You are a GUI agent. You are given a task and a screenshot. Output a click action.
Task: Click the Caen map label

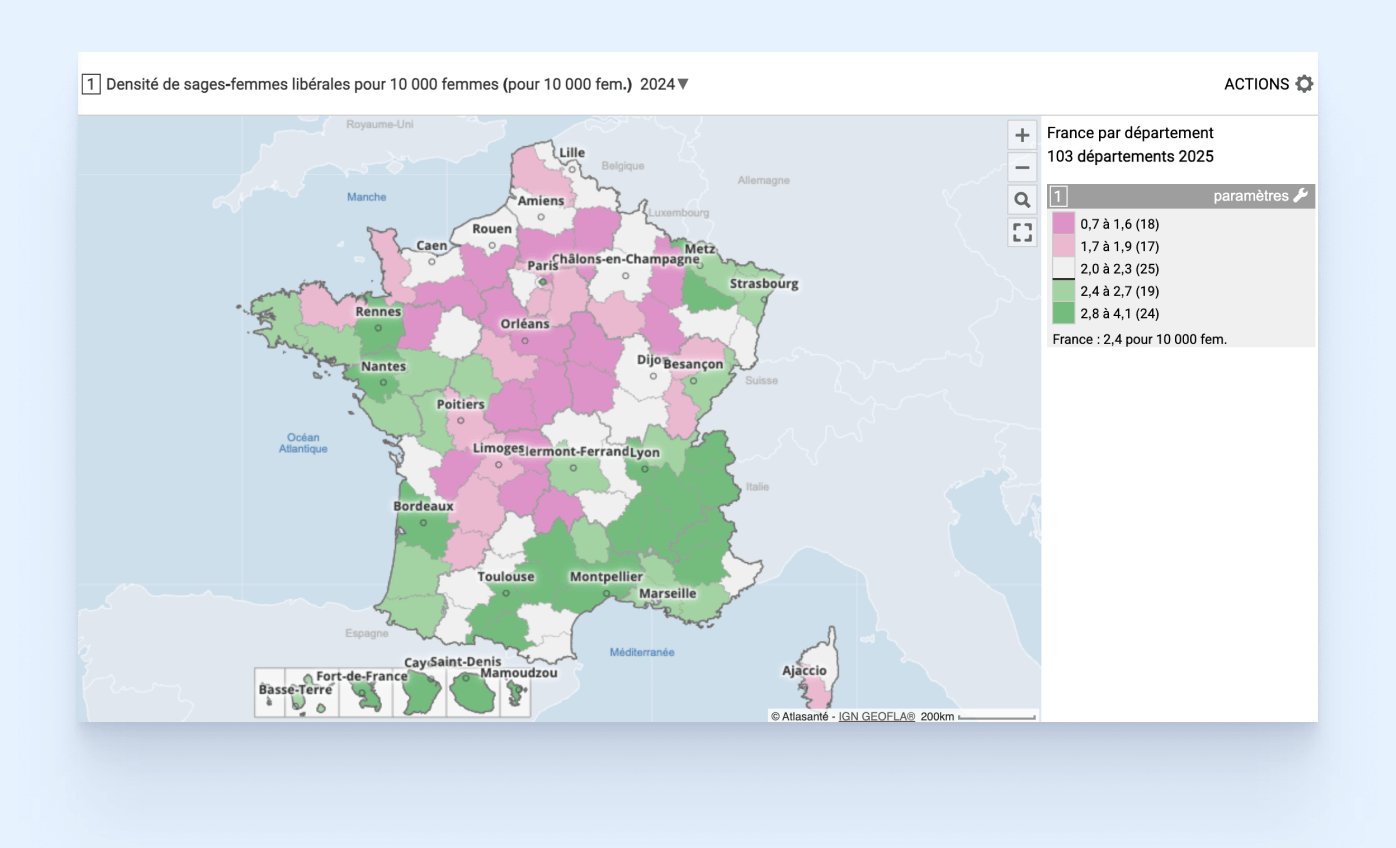pyautogui.click(x=432, y=246)
